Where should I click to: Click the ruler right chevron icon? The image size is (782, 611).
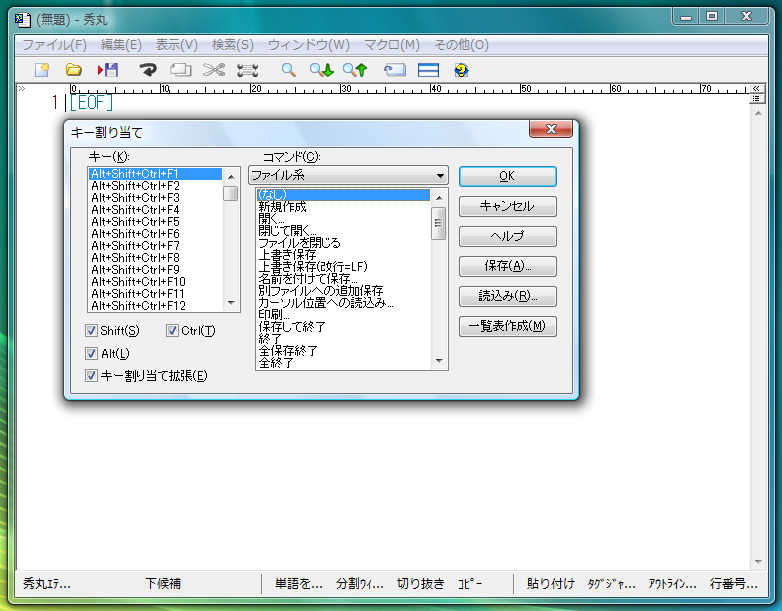[756, 88]
